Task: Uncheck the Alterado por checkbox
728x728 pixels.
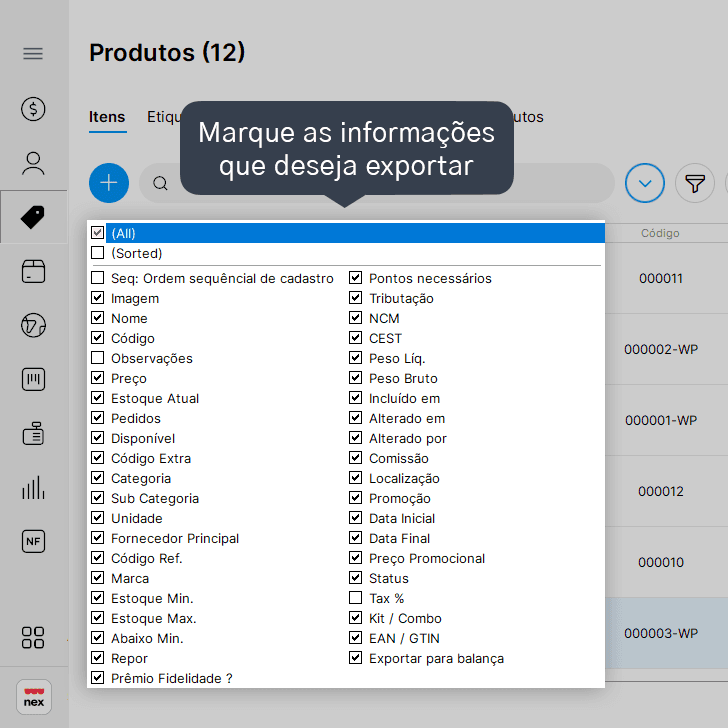Action: pos(356,437)
